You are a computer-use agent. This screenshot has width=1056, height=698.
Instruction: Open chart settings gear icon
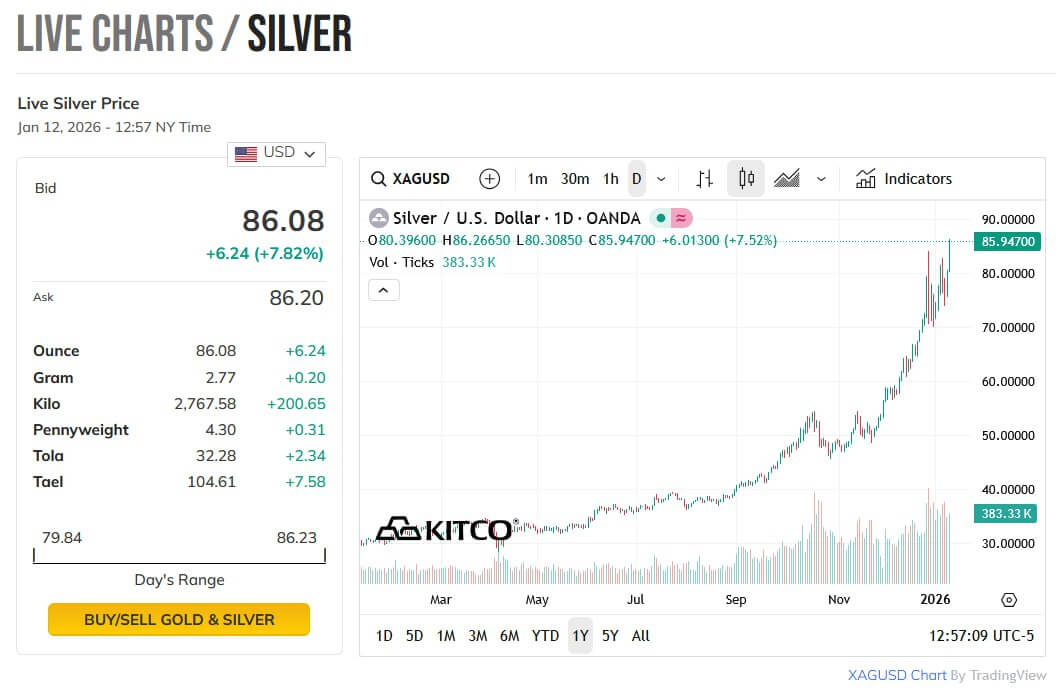pyautogui.click(x=1009, y=600)
